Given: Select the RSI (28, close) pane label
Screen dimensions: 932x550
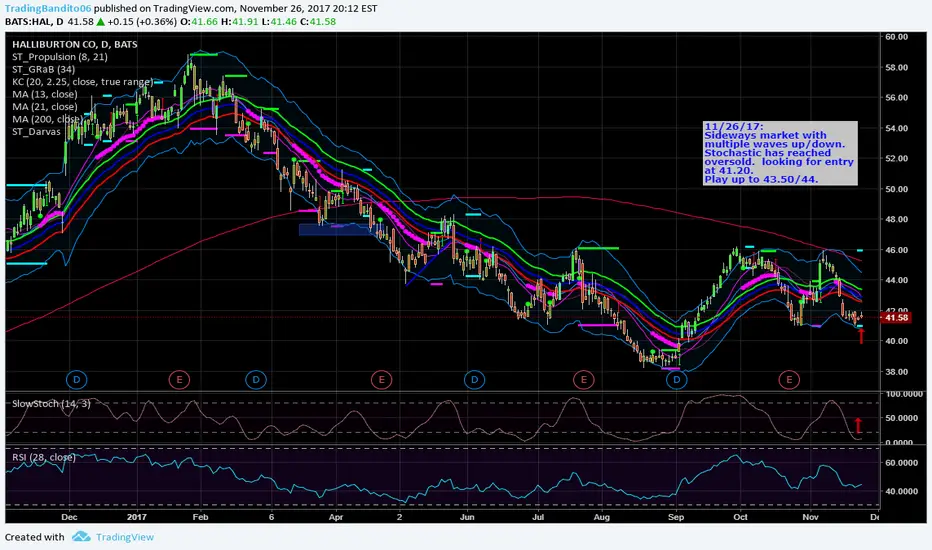Looking at the screenshot, I should click(44, 457).
